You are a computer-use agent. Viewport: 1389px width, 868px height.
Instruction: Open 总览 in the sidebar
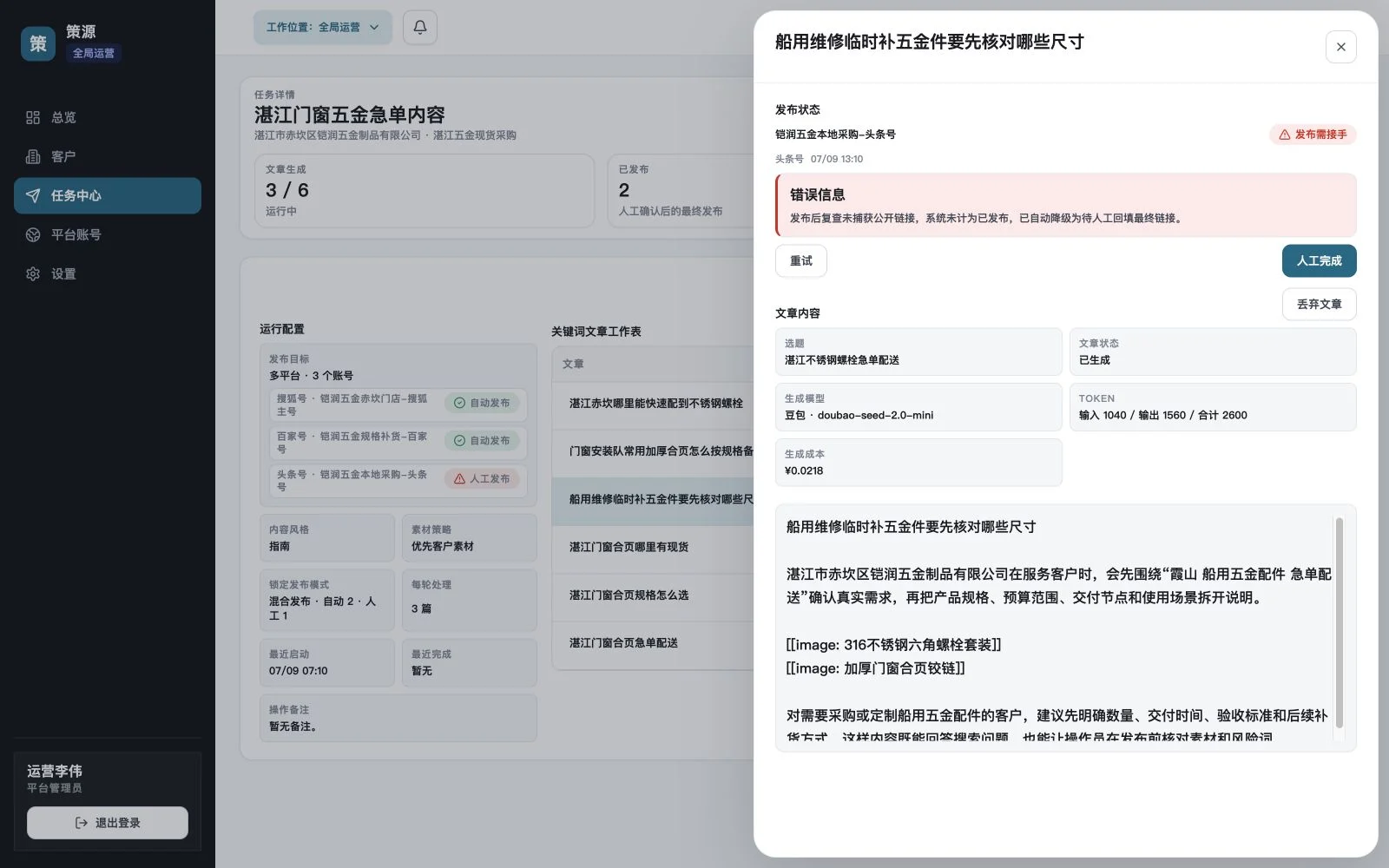tap(108, 117)
